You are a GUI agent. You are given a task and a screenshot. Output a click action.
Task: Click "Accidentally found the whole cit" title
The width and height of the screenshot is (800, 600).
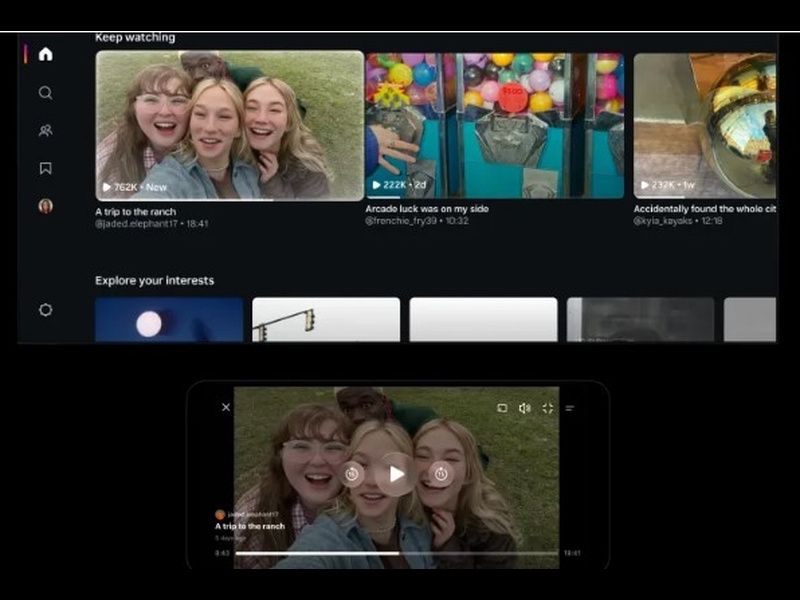tap(705, 209)
